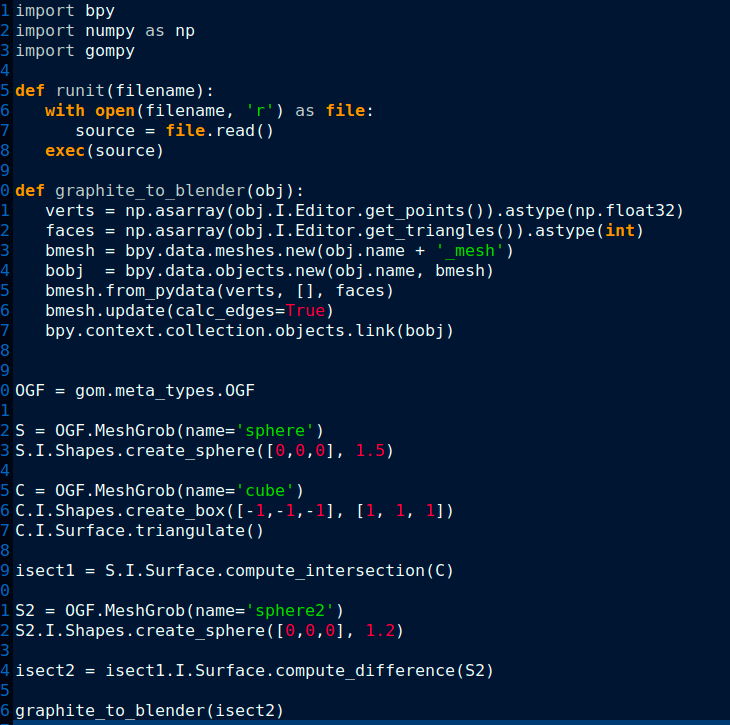The image size is (730, 725).
Task: Place cursor on 'numpy' in import line
Action: pos(110,31)
